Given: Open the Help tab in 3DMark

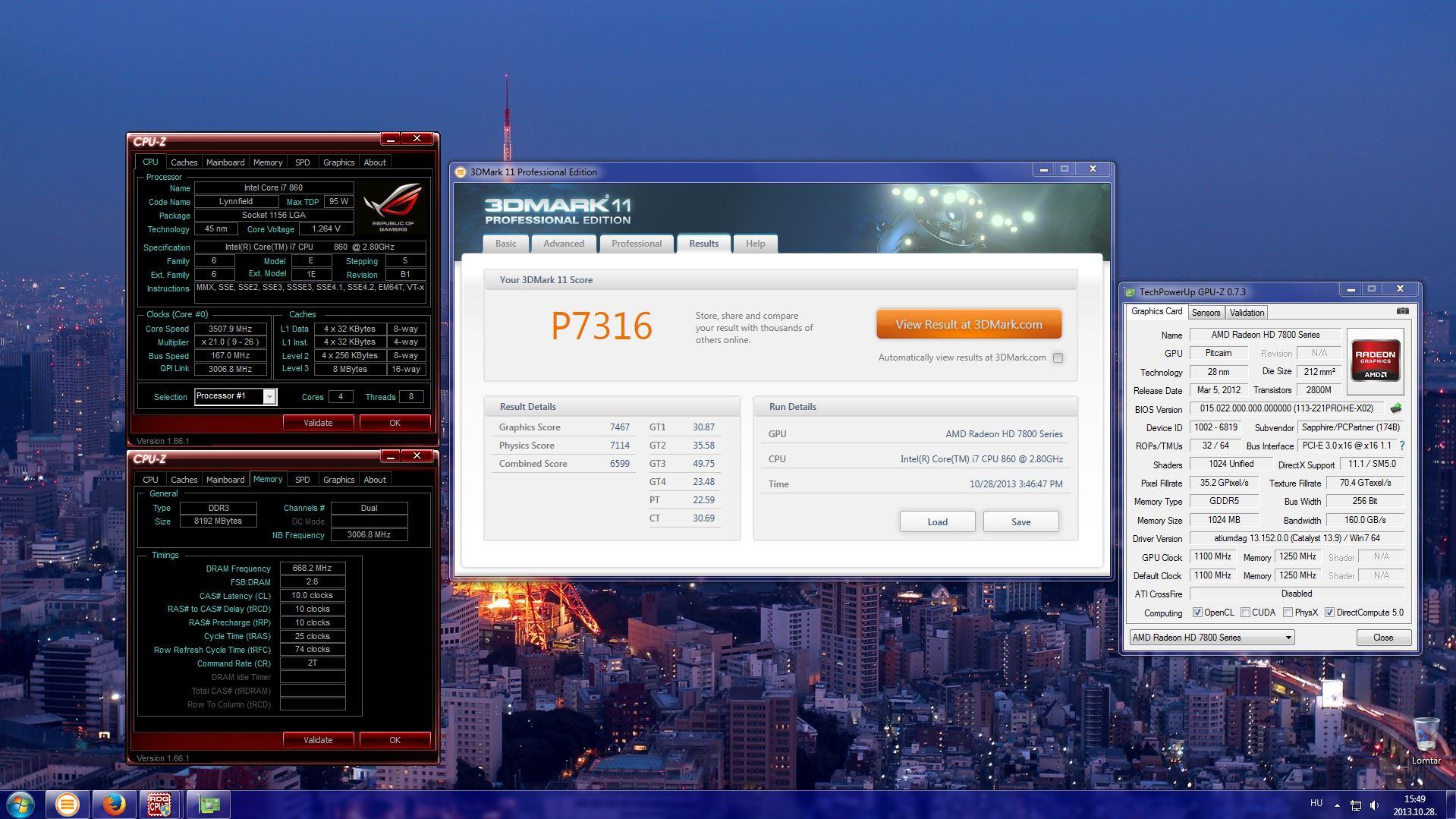Looking at the screenshot, I should click(x=755, y=244).
